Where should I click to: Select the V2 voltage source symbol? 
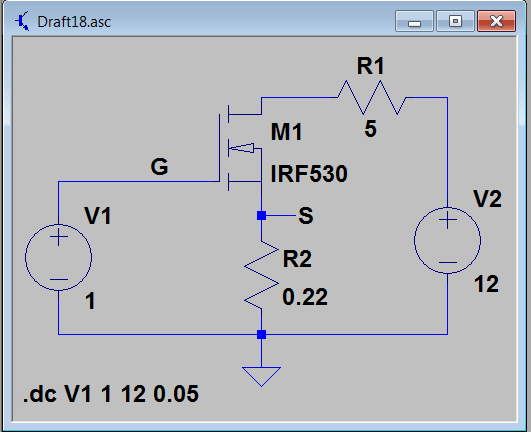click(x=447, y=240)
